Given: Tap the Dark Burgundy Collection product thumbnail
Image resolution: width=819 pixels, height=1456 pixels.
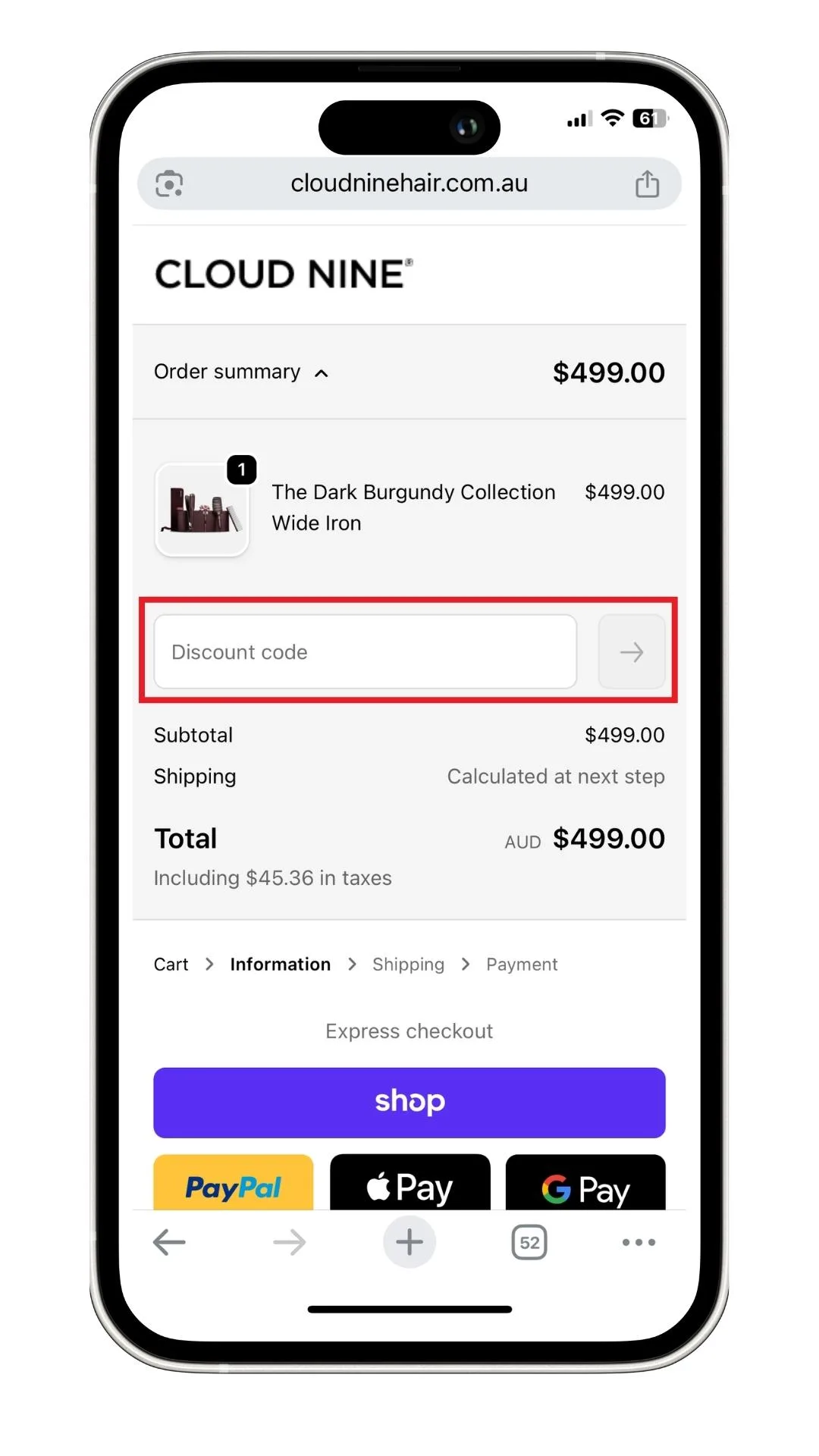Looking at the screenshot, I should 202,510.
